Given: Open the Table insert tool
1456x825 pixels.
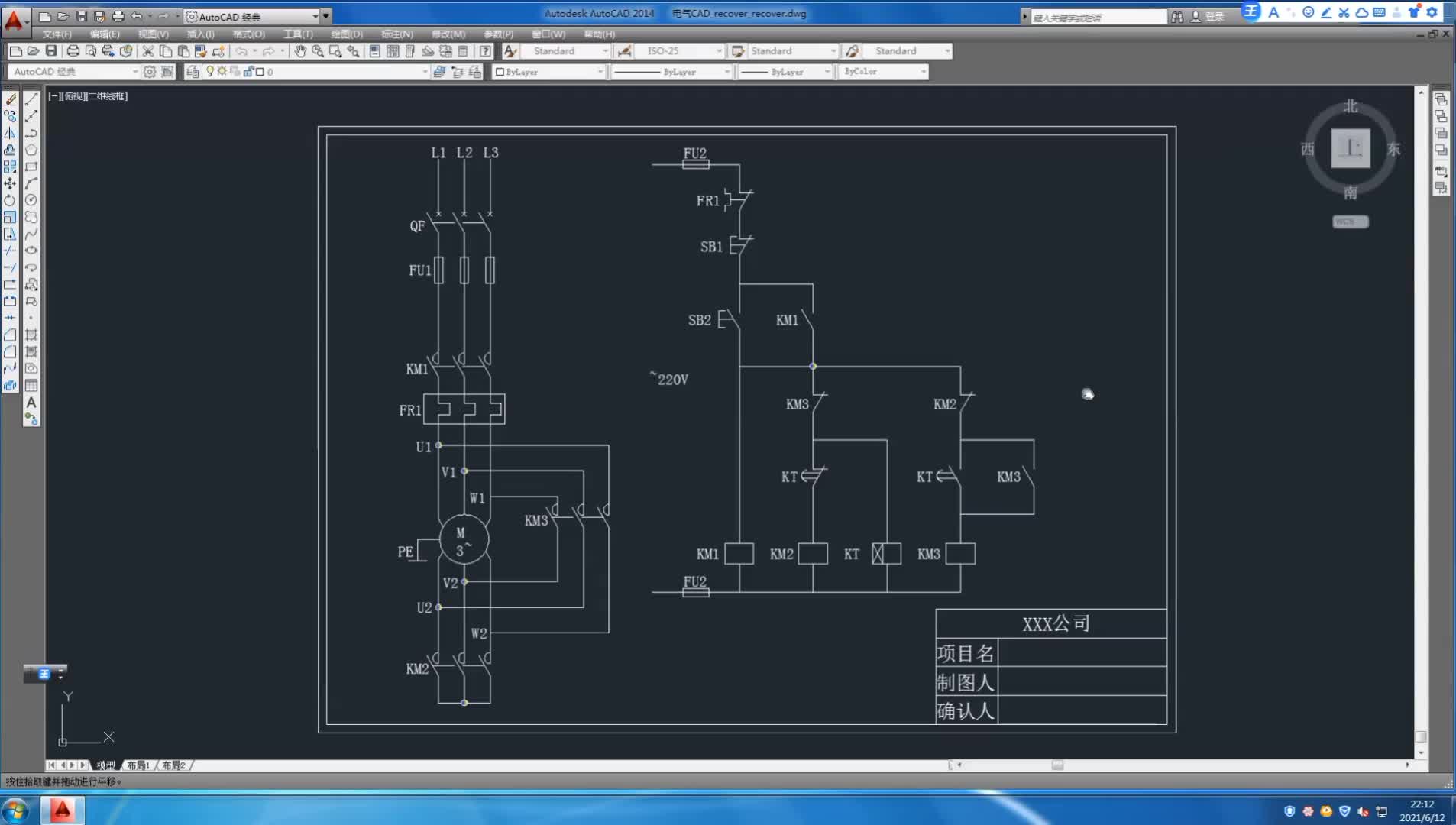Looking at the screenshot, I should 31,386.
